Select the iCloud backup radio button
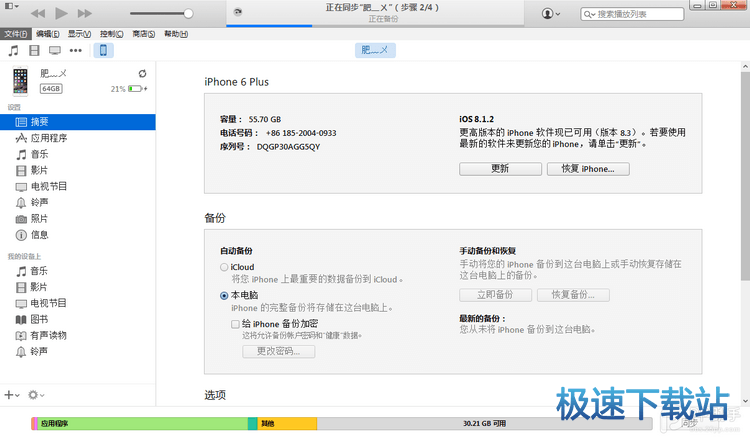The image size is (750, 441). coord(224,267)
